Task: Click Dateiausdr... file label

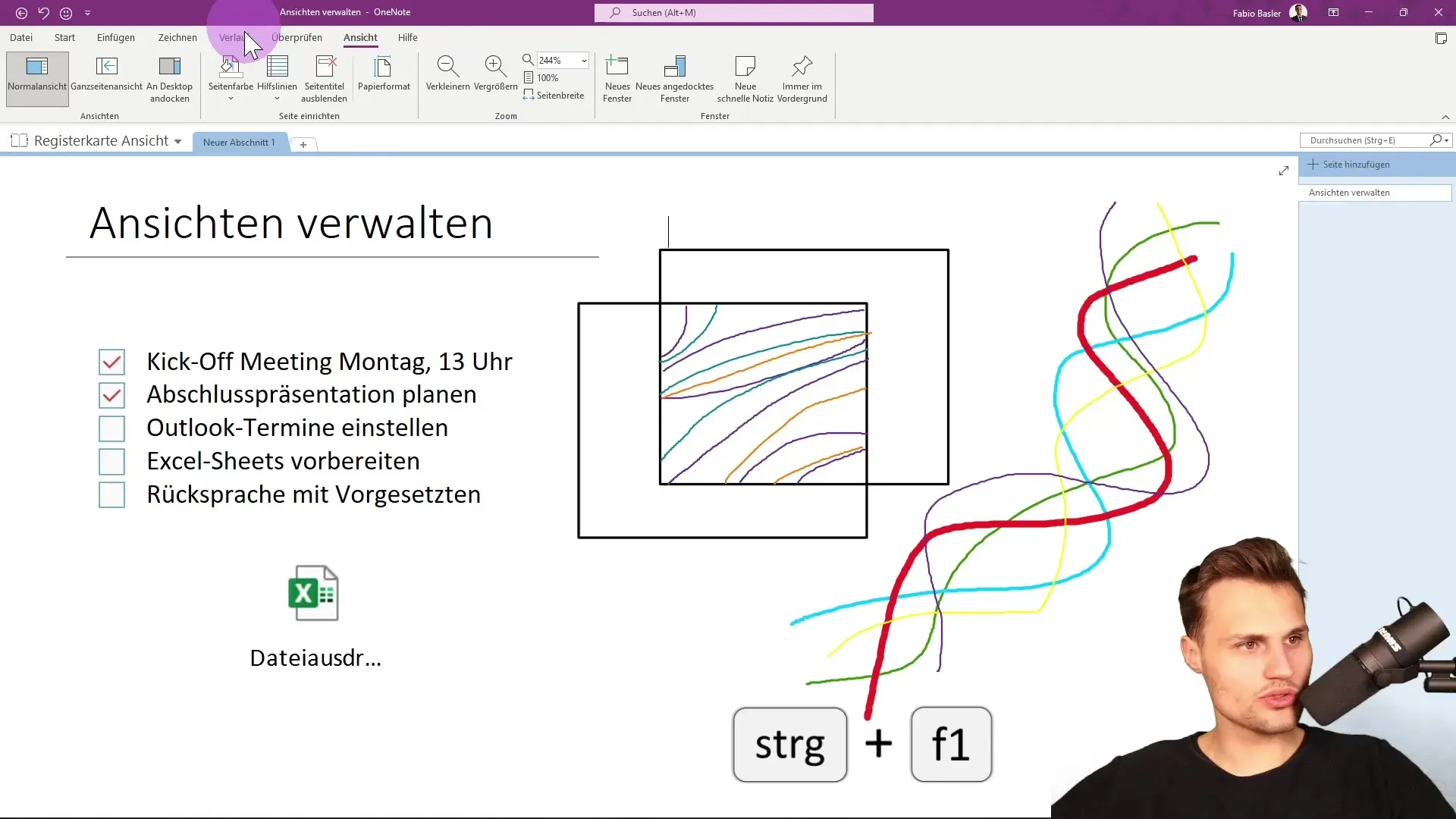Action: 315,657
